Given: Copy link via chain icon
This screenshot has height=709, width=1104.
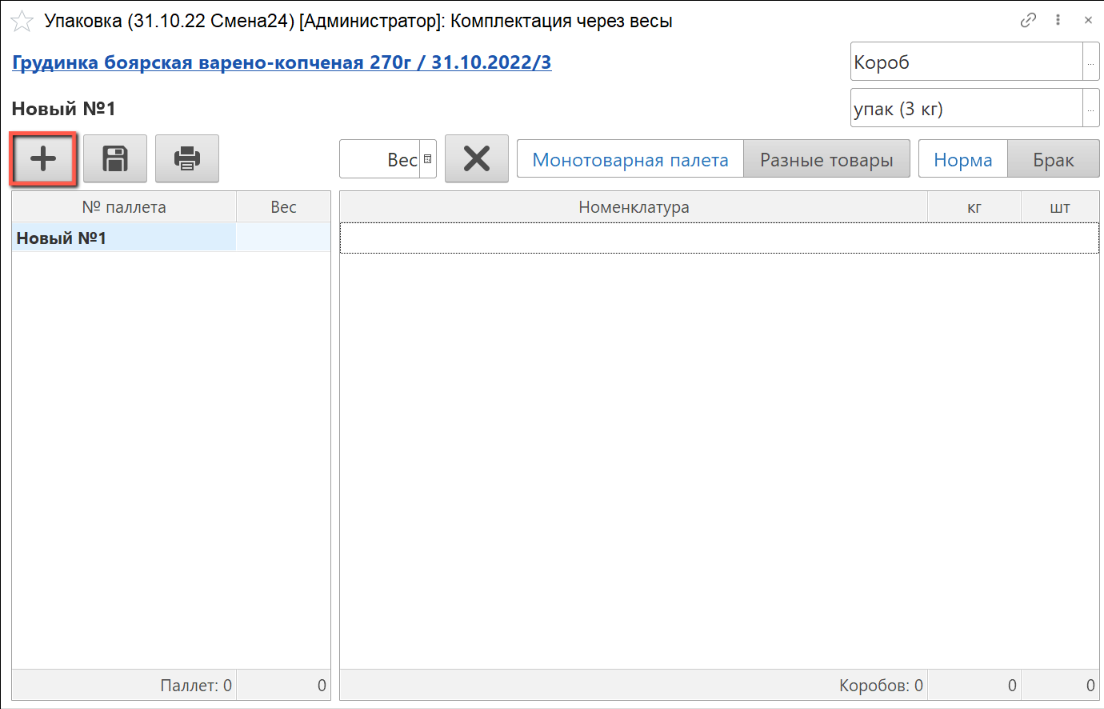Looking at the screenshot, I should (1027, 20).
